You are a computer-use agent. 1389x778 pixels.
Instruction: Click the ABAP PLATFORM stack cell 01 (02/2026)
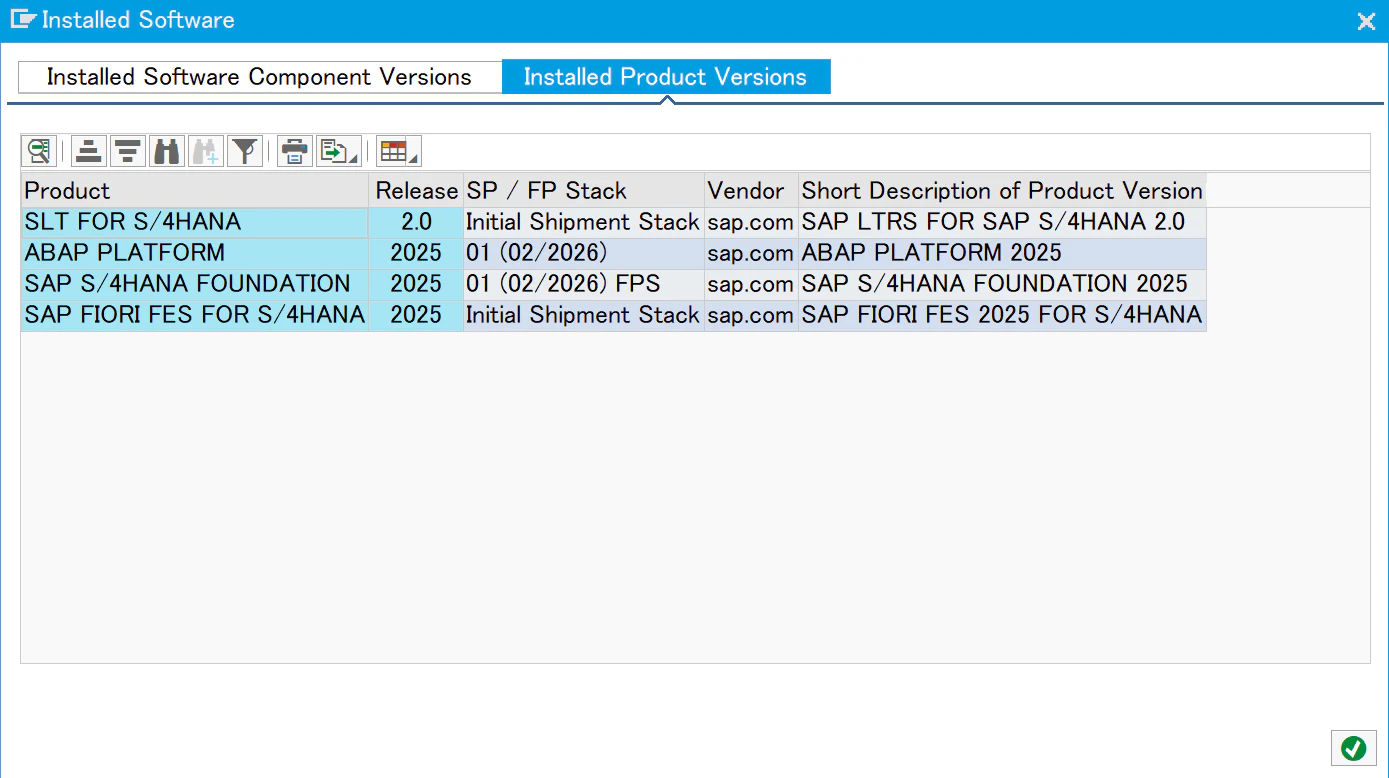coord(584,253)
